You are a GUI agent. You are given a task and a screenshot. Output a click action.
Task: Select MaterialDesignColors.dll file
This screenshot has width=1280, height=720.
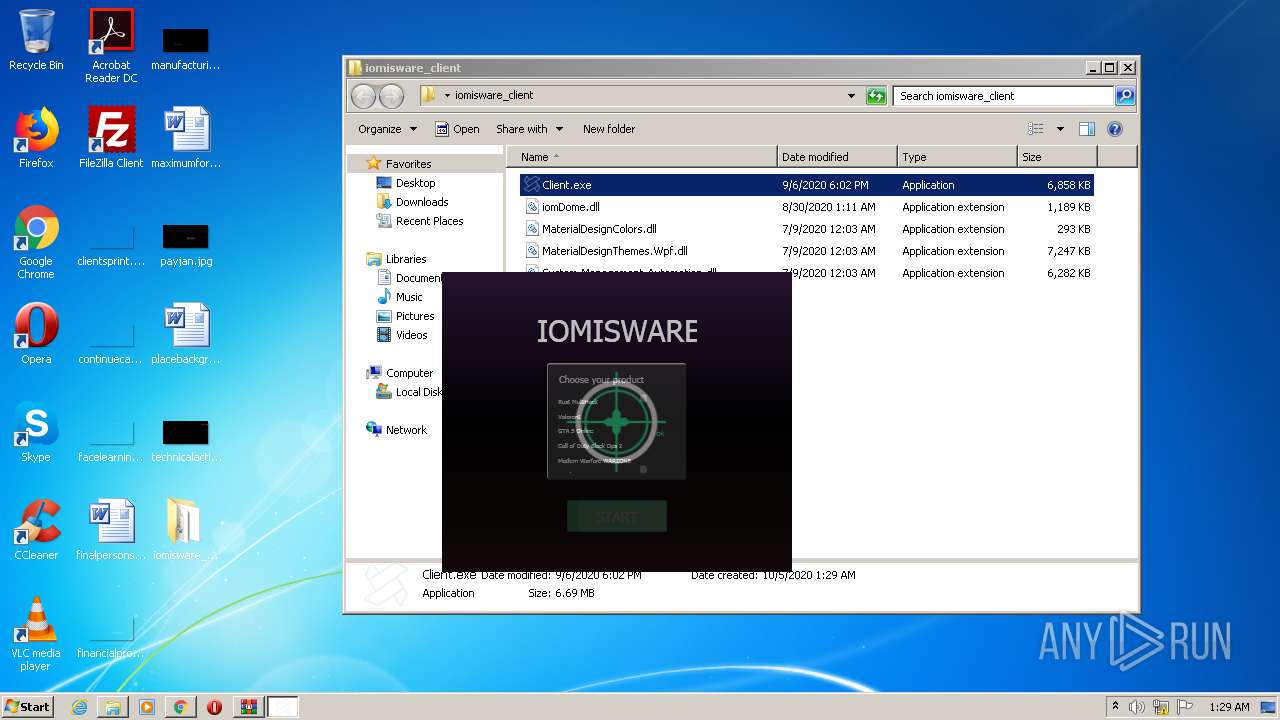click(x=806, y=229)
